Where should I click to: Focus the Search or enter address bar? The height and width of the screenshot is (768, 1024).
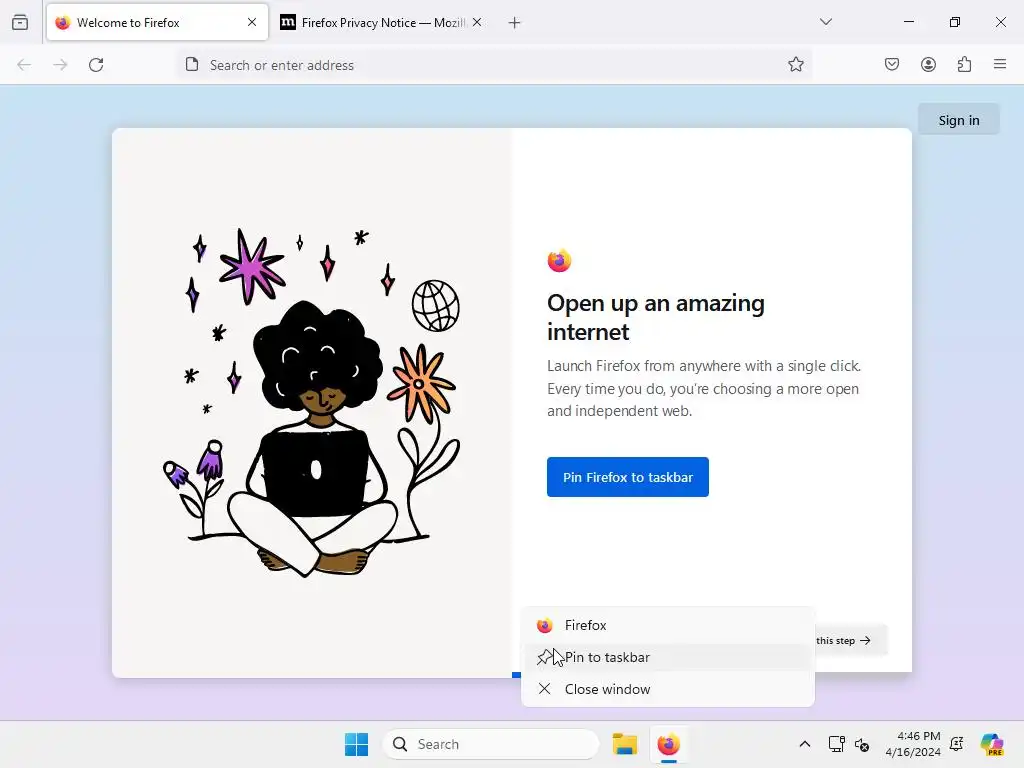coord(494,65)
